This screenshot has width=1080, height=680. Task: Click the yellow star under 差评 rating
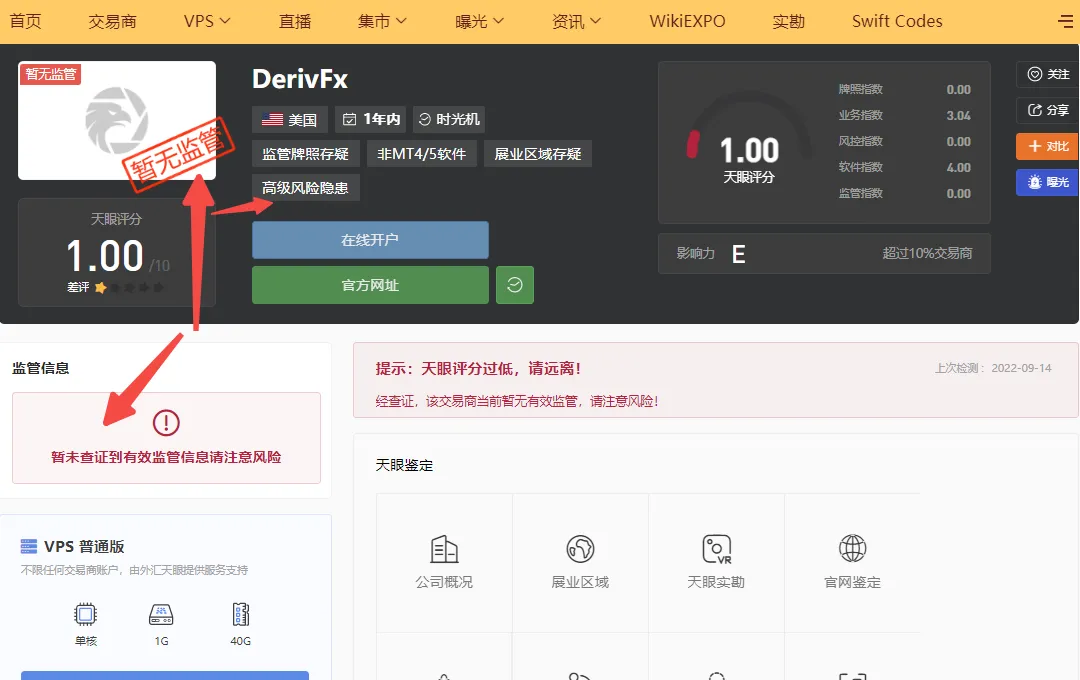(101, 287)
